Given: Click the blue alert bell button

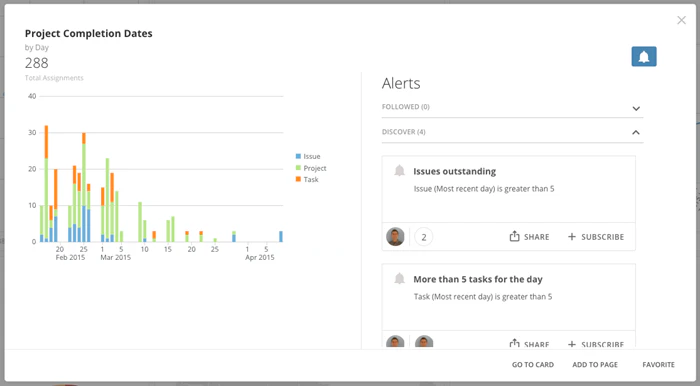Looking at the screenshot, I should tap(644, 57).
